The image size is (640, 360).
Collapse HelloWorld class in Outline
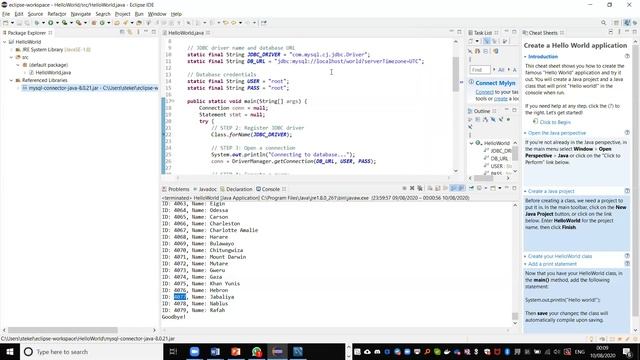pos(471,143)
